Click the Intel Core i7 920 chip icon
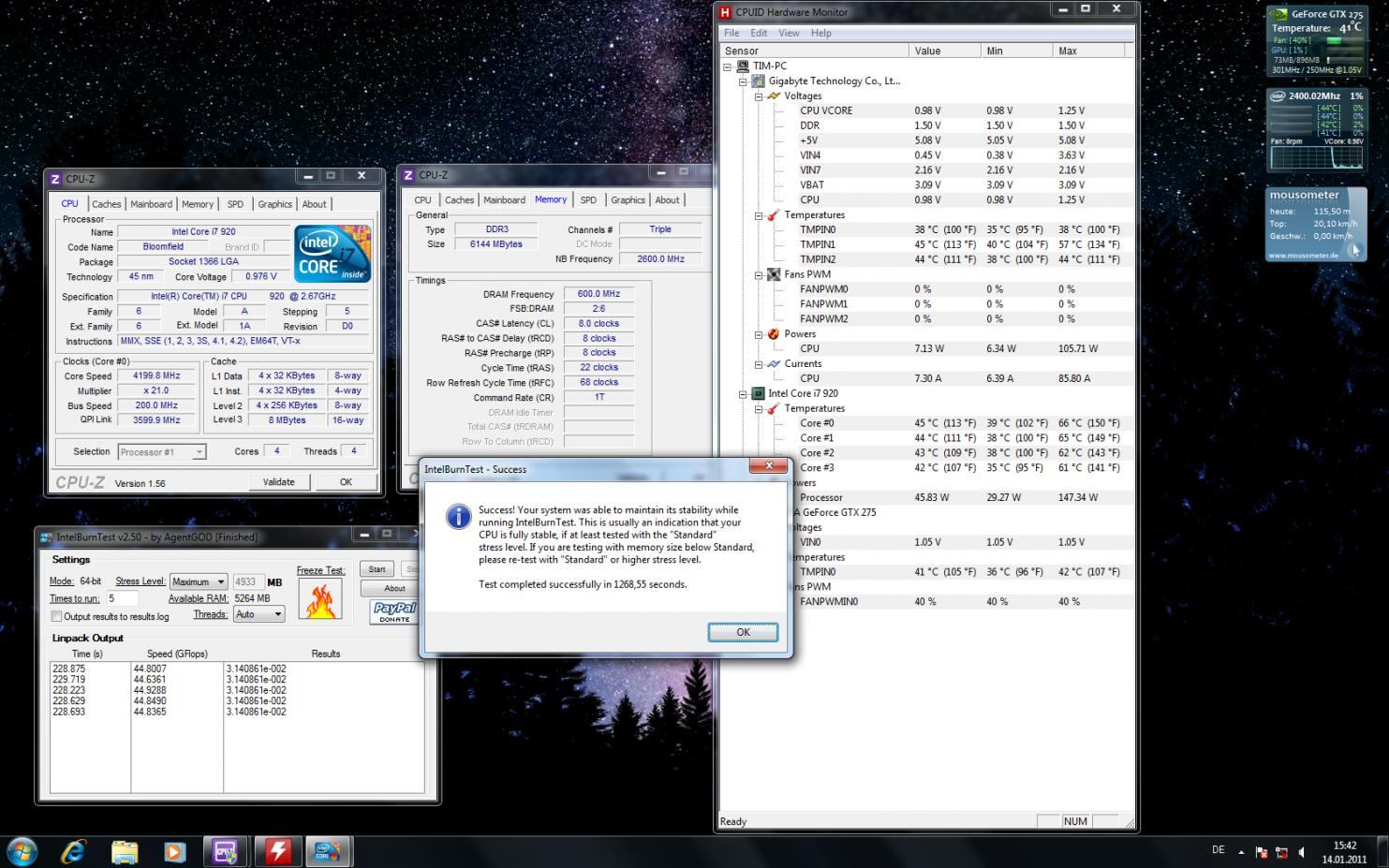 [758, 394]
